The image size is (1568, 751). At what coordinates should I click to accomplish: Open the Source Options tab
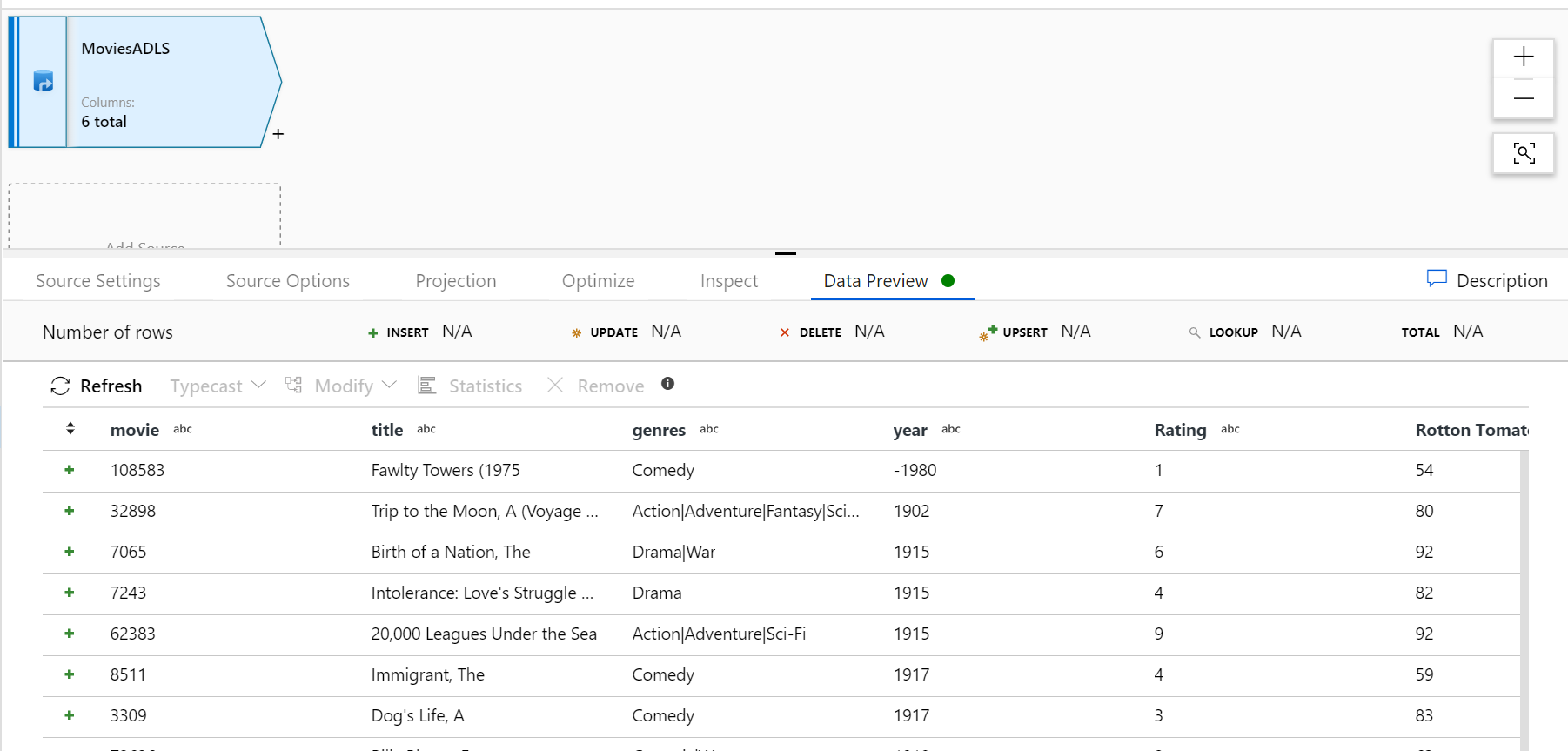coord(288,281)
